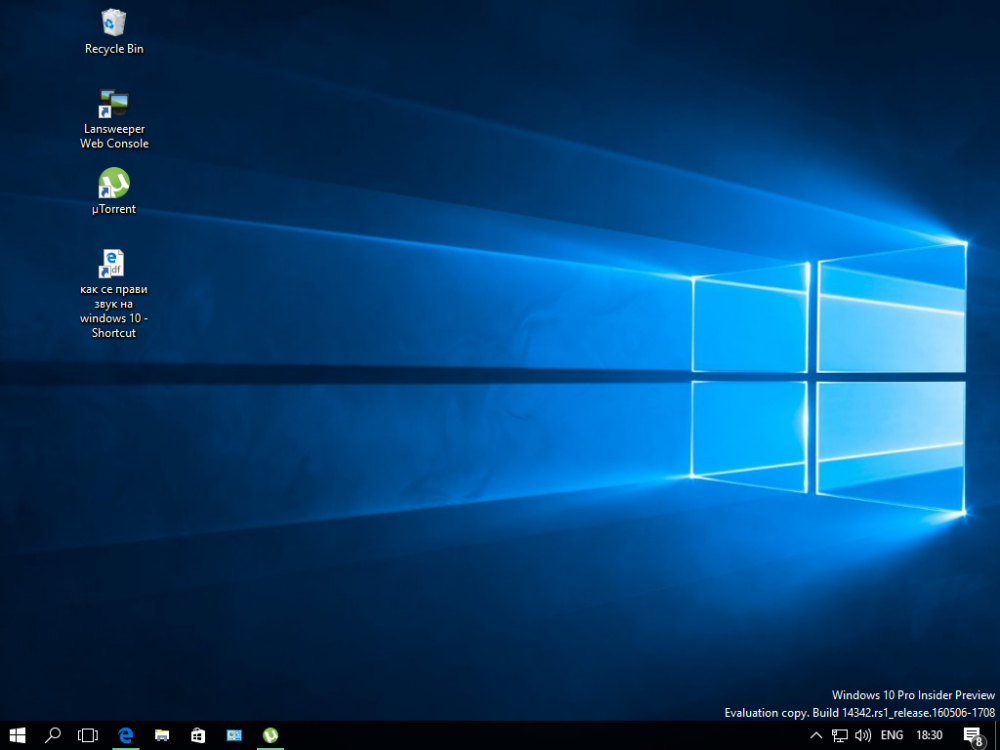This screenshot has width=1000, height=750.
Task: Open File Explorer from the taskbar
Action: click(162, 735)
